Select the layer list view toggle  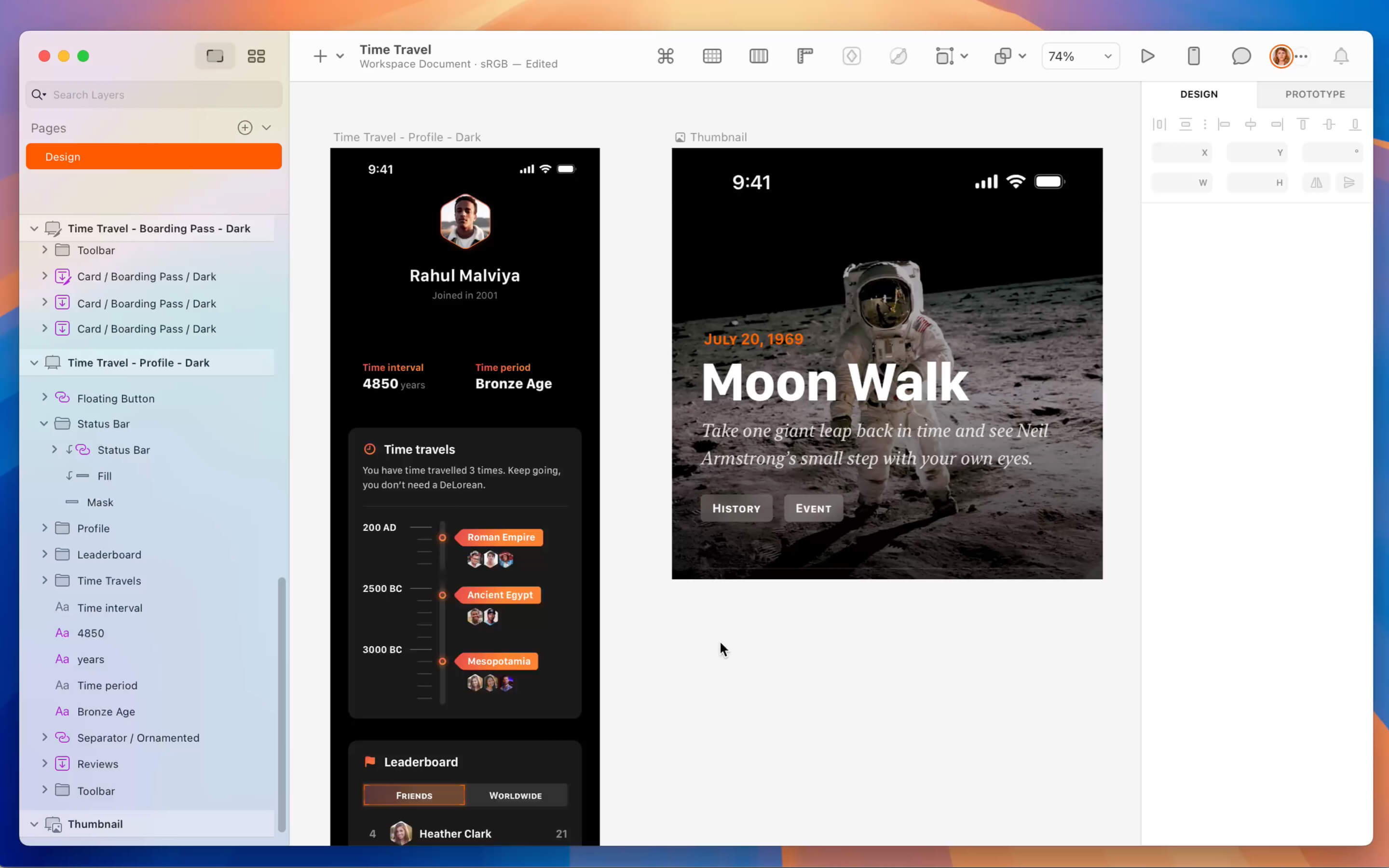(x=215, y=56)
